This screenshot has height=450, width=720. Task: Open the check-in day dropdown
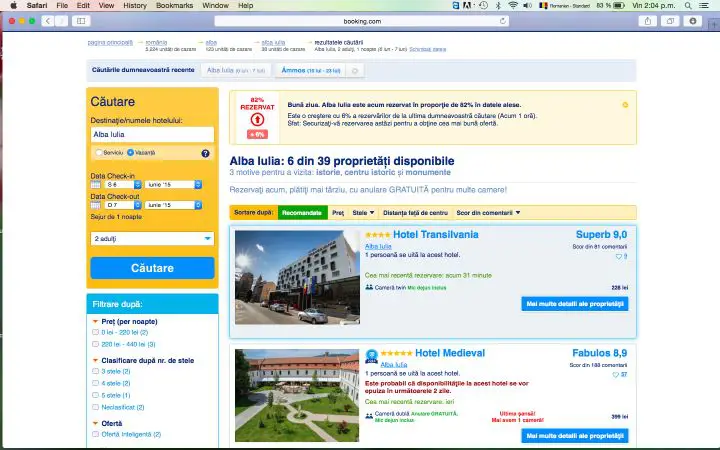coord(123,184)
